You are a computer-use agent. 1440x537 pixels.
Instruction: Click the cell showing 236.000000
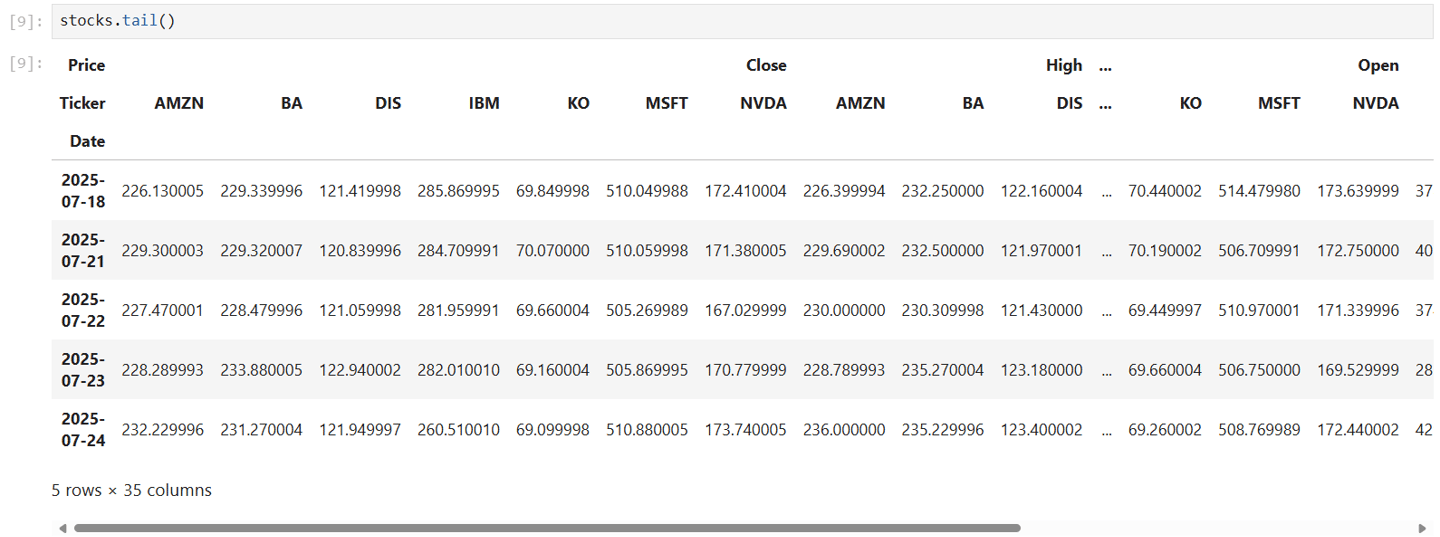coord(844,429)
